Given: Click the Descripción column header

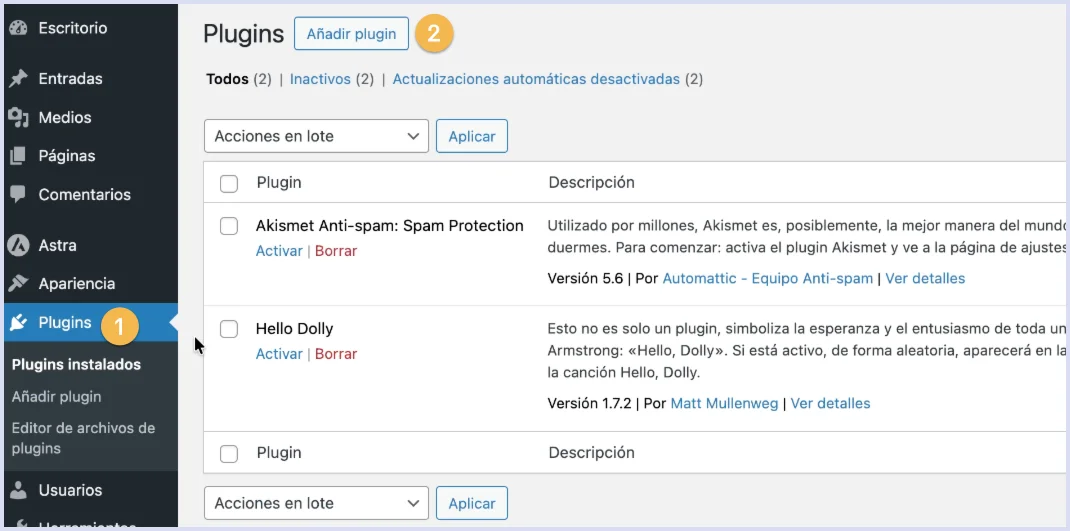Looking at the screenshot, I should click(x=591, y=183).
